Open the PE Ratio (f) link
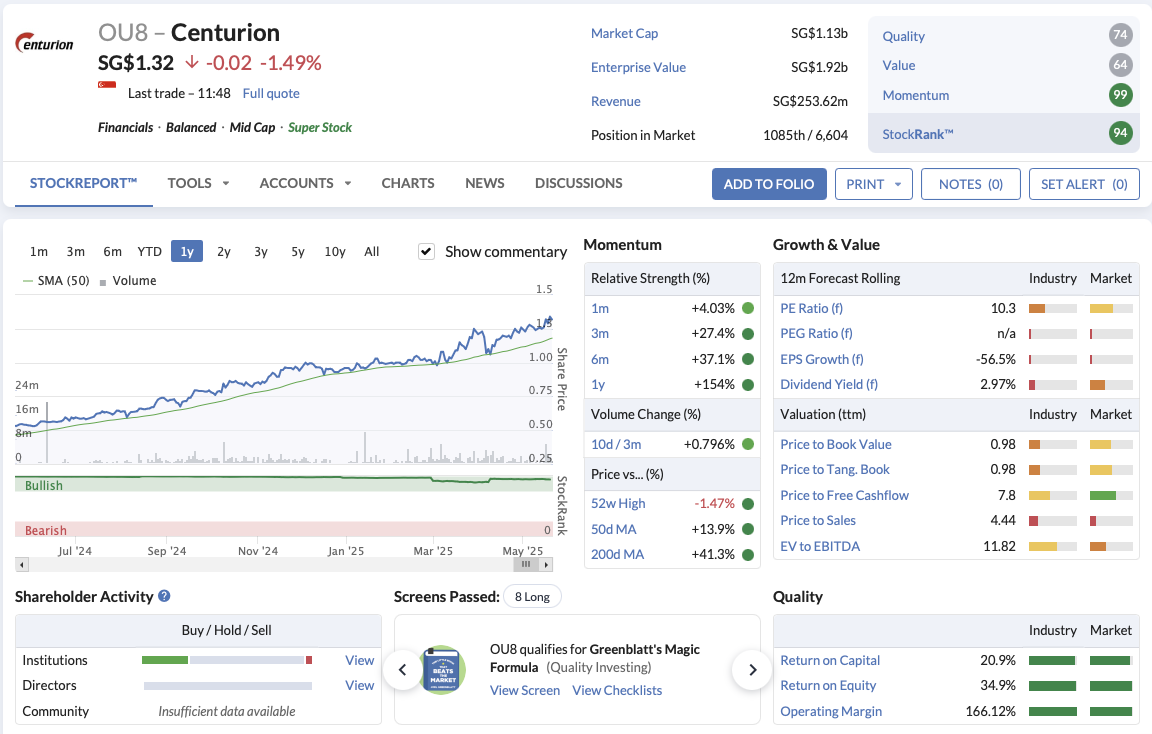Viewport: 1152px width, 734px height. tap(811, 309)
